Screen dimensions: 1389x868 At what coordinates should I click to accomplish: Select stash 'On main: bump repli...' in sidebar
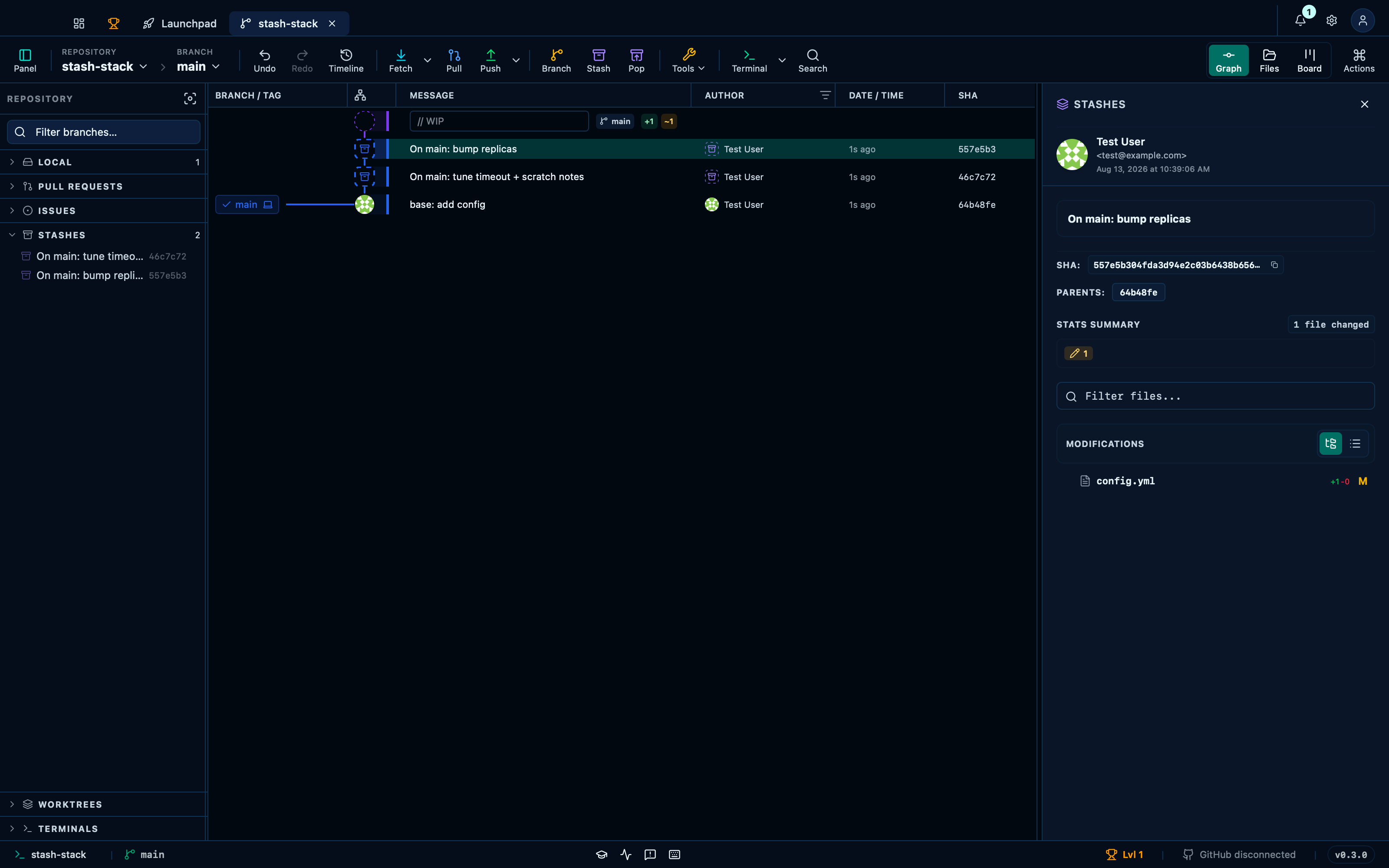[x=103, y=276]
